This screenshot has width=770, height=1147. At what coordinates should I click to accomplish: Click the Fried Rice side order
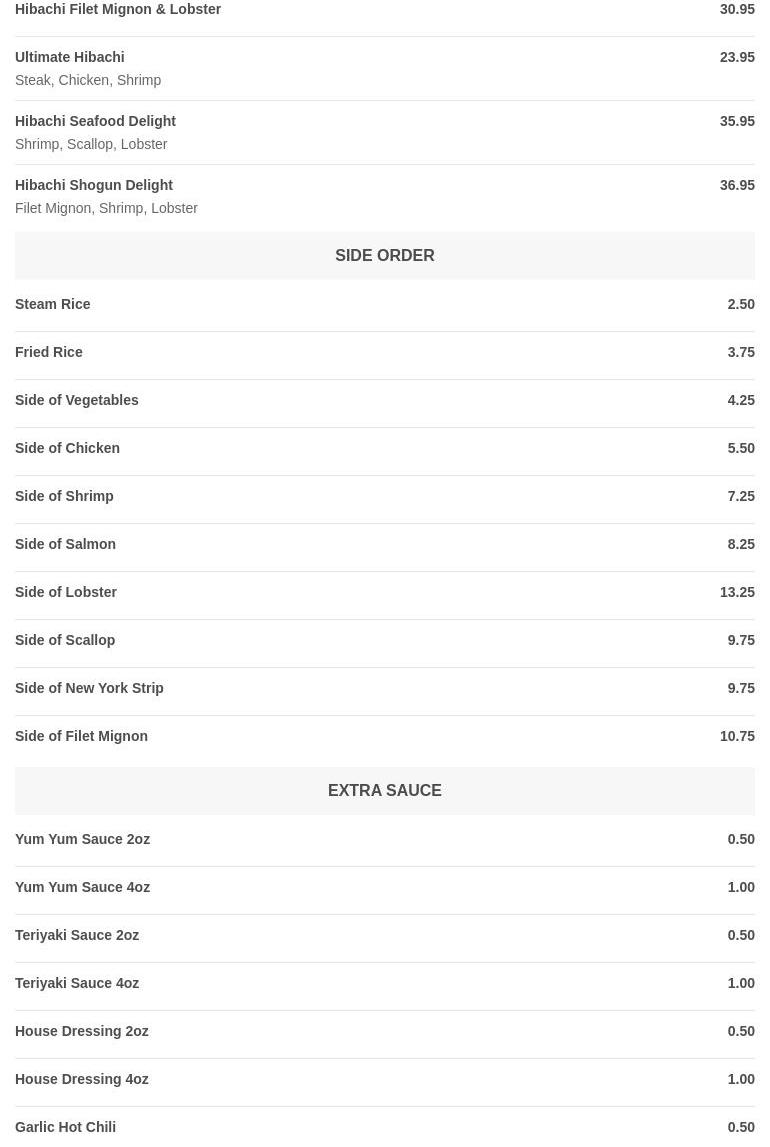point(49,353)
